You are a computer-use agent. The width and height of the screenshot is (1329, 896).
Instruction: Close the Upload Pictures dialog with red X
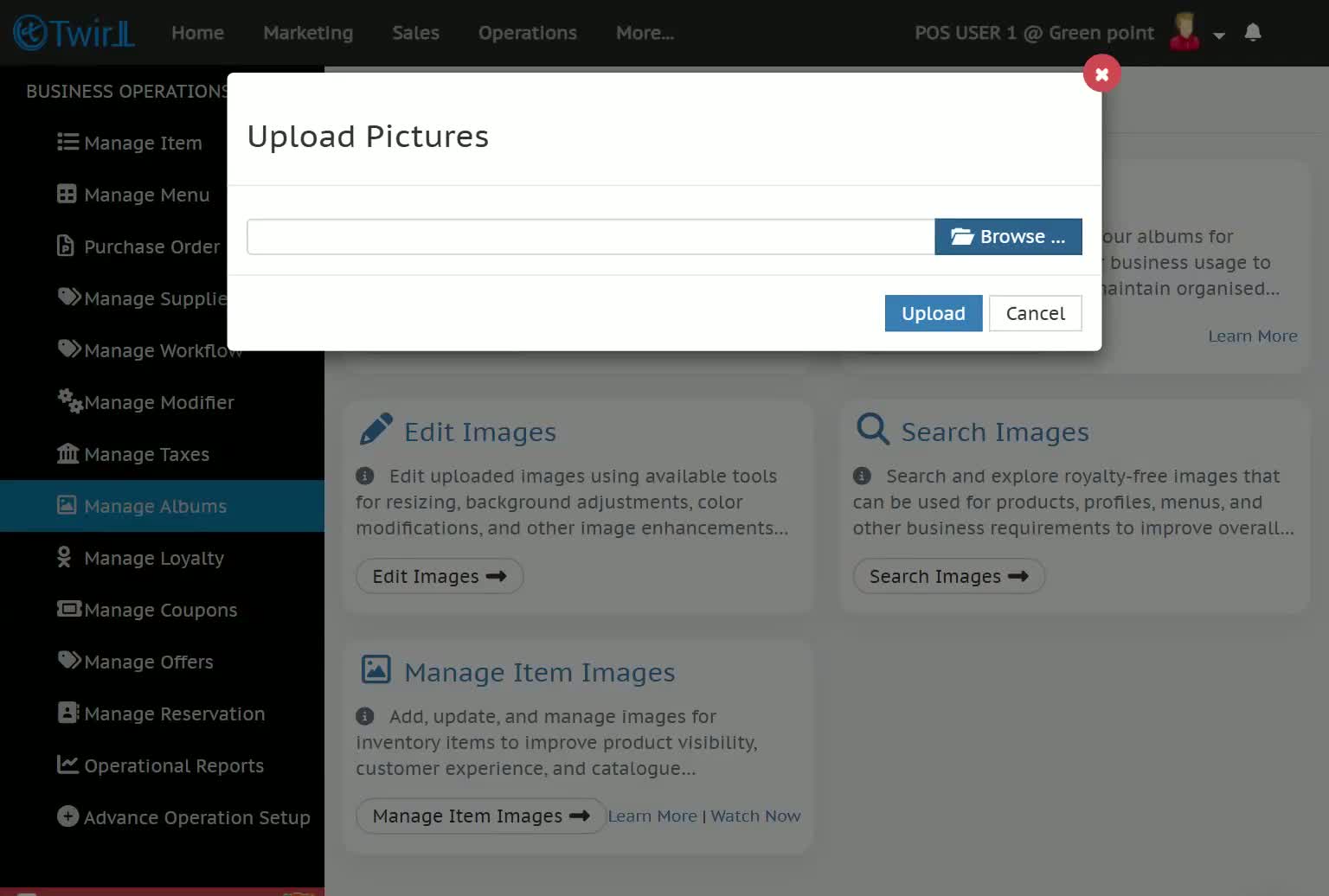(1101, 74)
